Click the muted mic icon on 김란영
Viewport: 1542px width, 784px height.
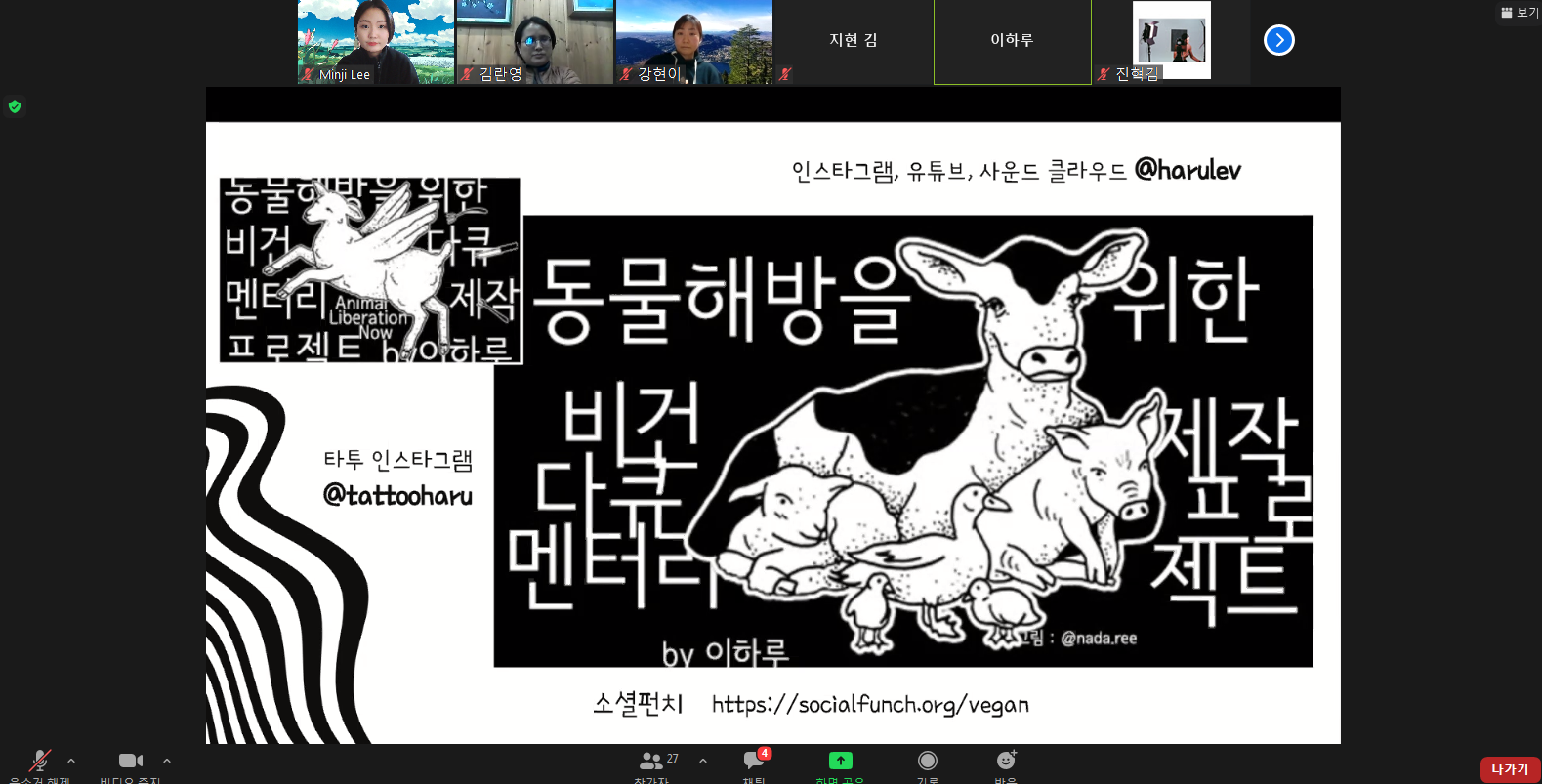click(467, 74)
